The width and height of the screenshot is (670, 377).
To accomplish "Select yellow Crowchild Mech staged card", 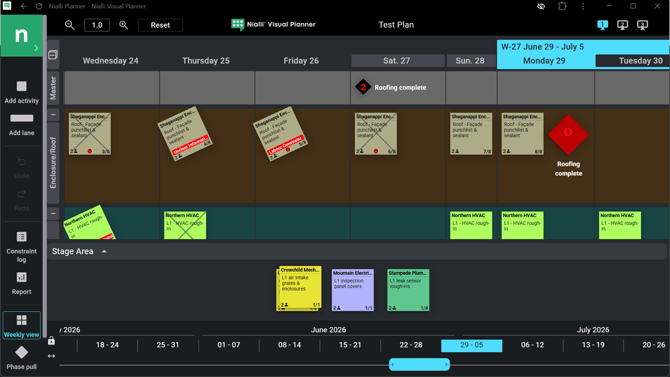I will click(299, 288).
